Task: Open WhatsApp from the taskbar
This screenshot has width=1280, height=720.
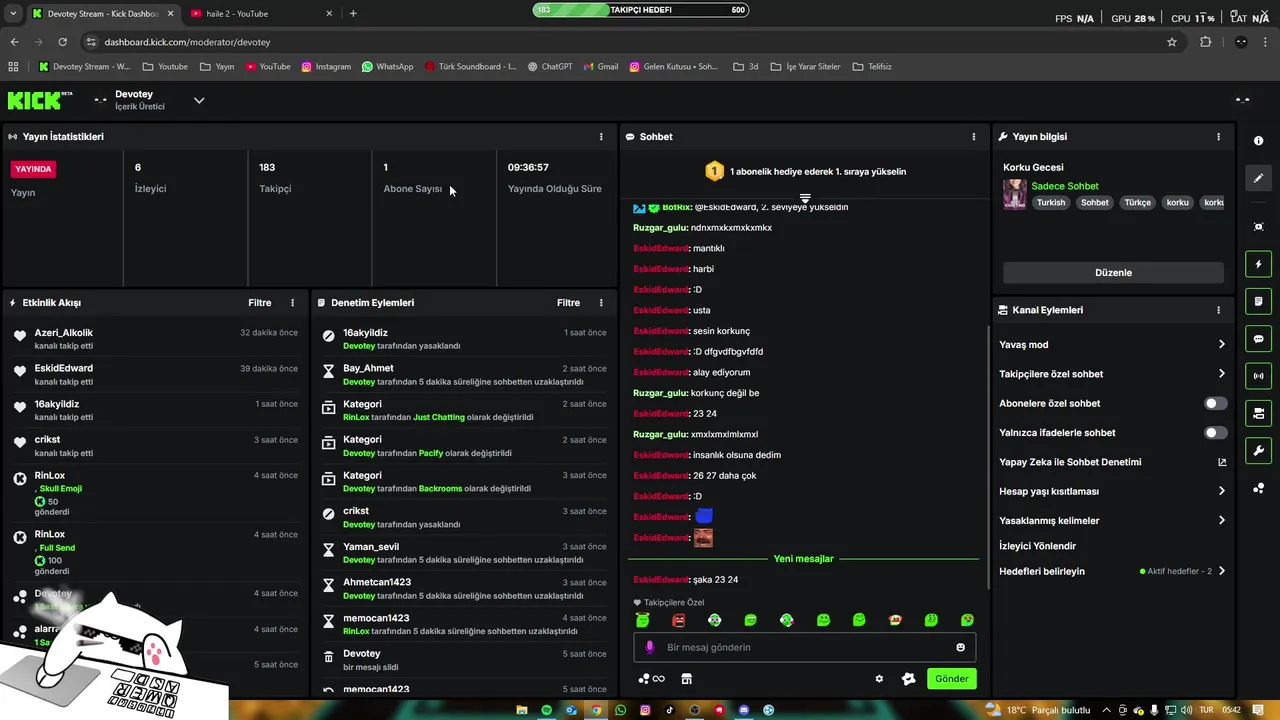Action: 621,710
